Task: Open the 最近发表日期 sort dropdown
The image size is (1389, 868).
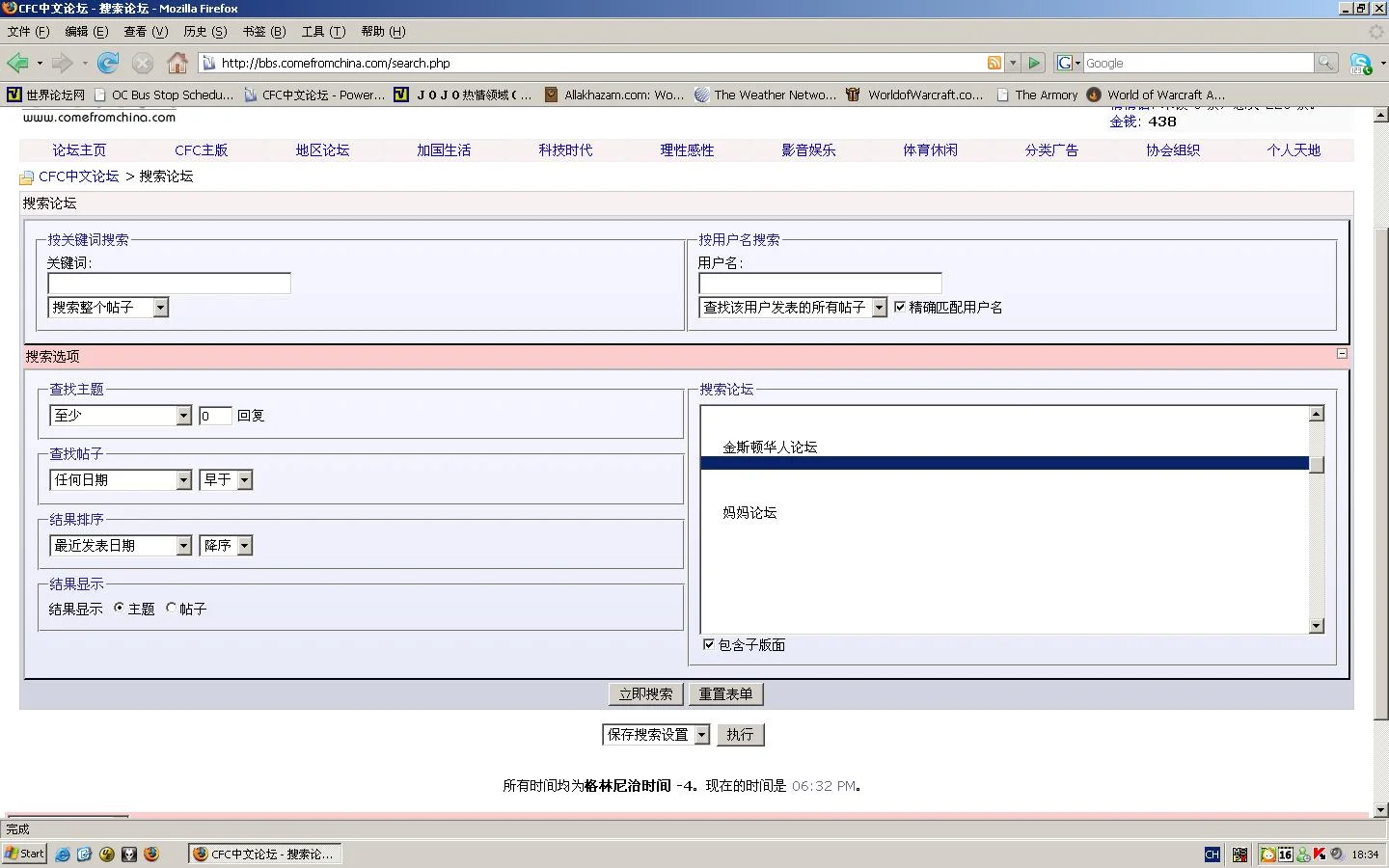Action: click(x=183, y=546)
